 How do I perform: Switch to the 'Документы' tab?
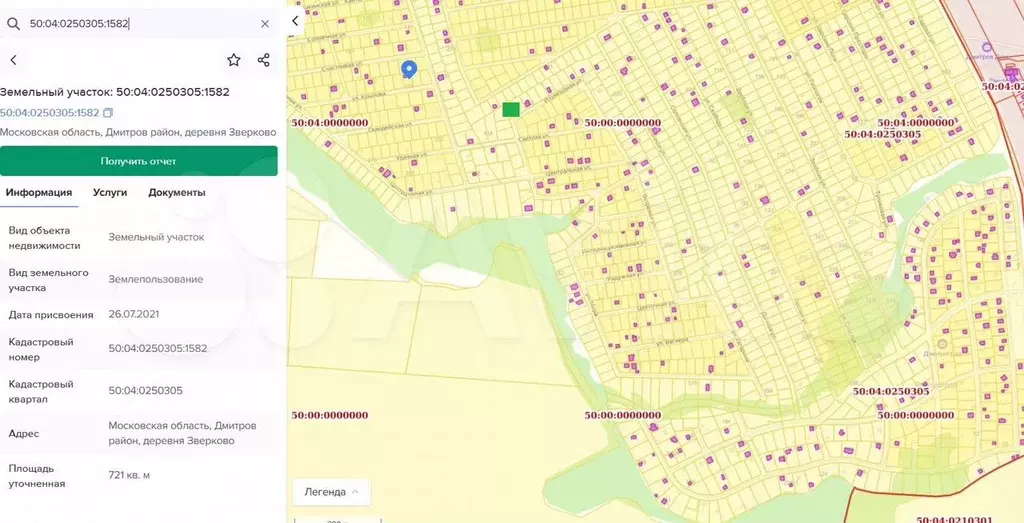pos(177,193)
